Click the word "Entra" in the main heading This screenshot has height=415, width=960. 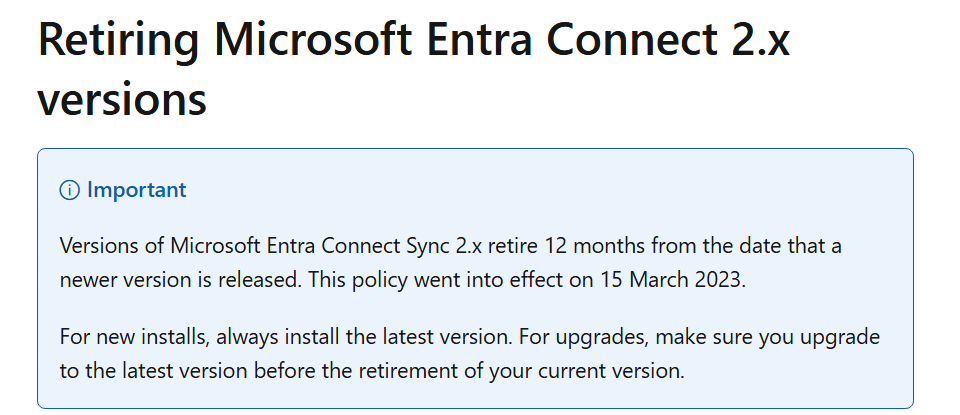[480, 39]
